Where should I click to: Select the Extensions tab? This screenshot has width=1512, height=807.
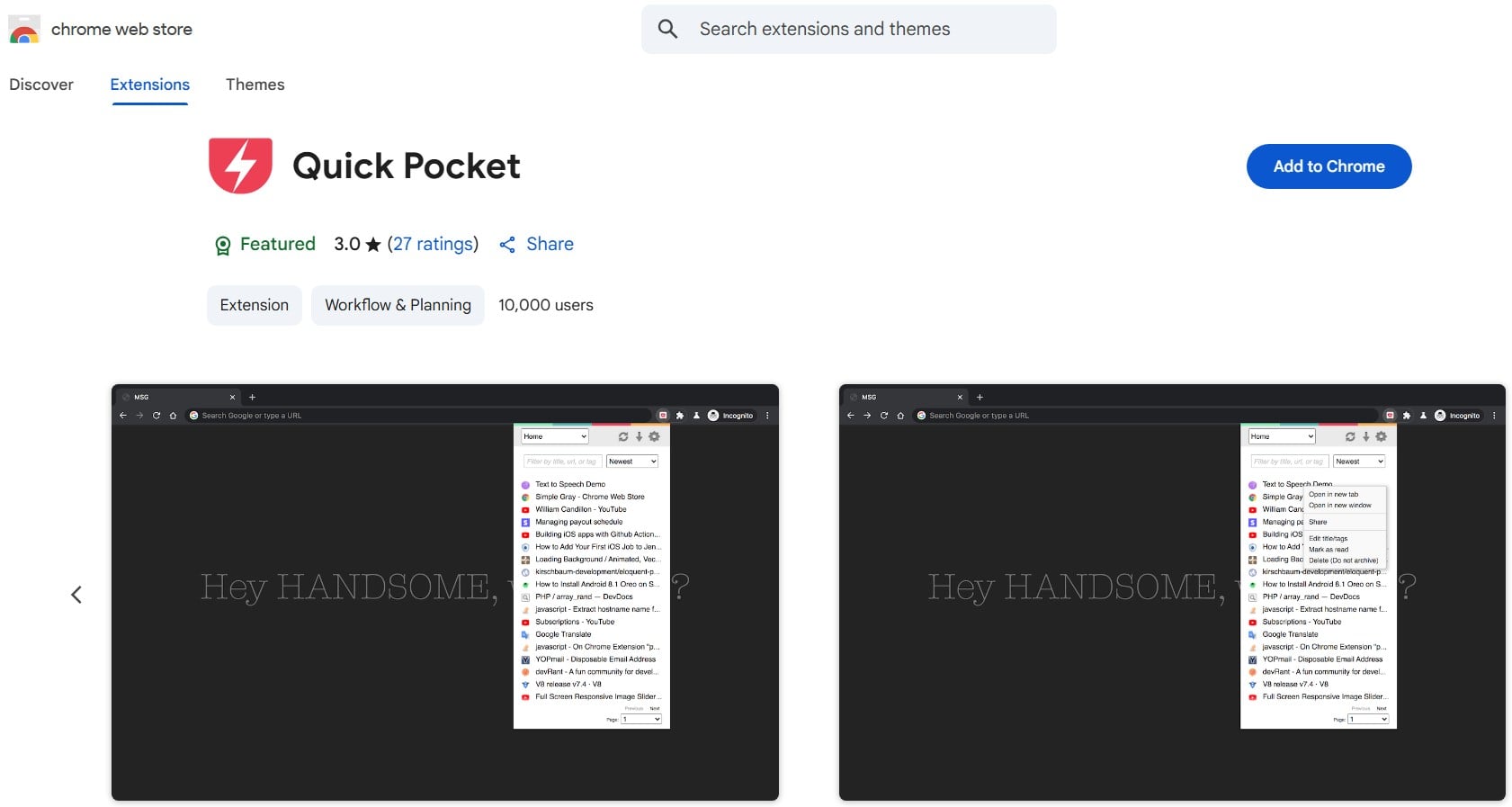(x=150, y=85)
